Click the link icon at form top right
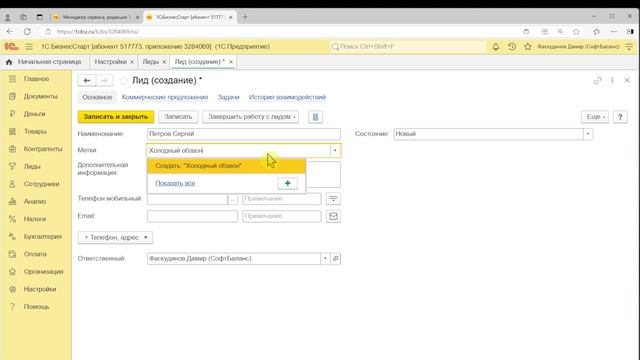Viewport: 640px width, 360px height. [x=597, y=80]
